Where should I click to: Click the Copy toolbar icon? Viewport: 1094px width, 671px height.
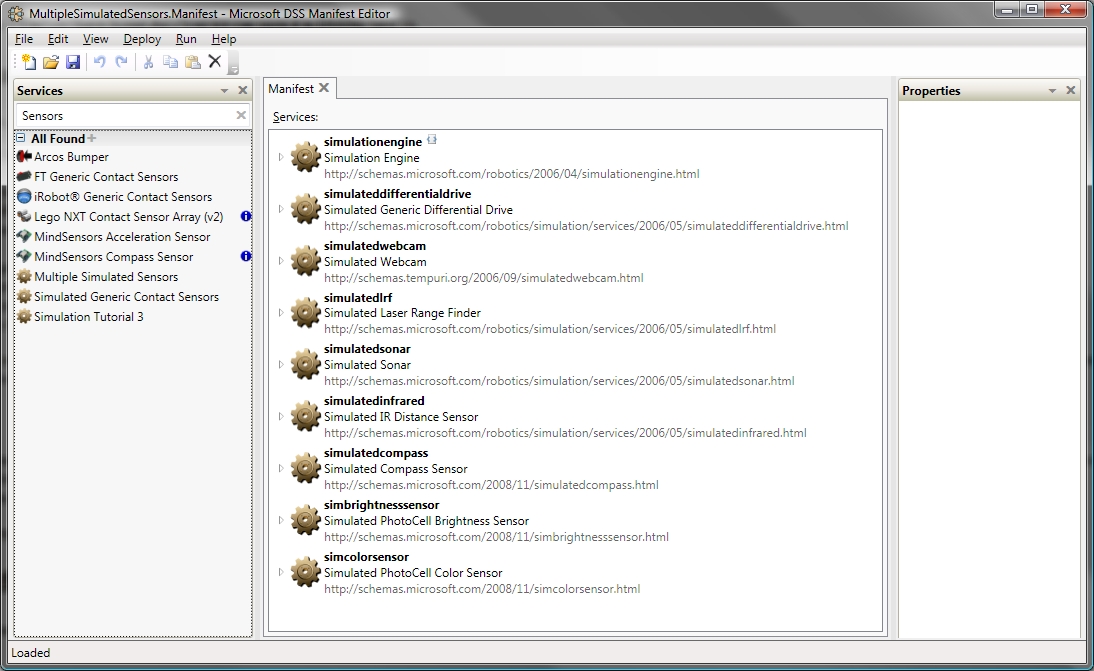pos(170,62)
